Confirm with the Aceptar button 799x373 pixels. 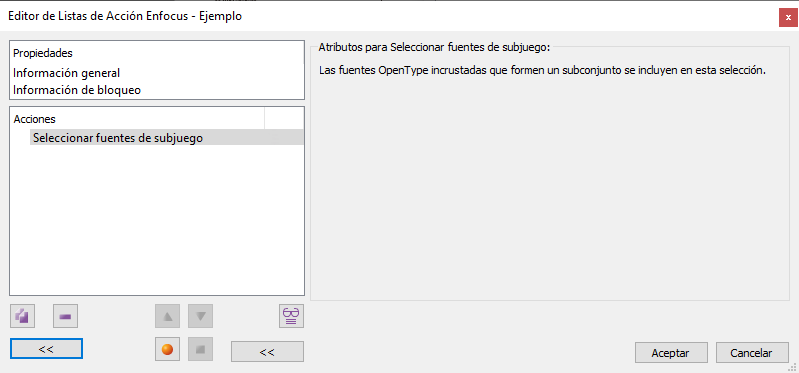point(671,353)
